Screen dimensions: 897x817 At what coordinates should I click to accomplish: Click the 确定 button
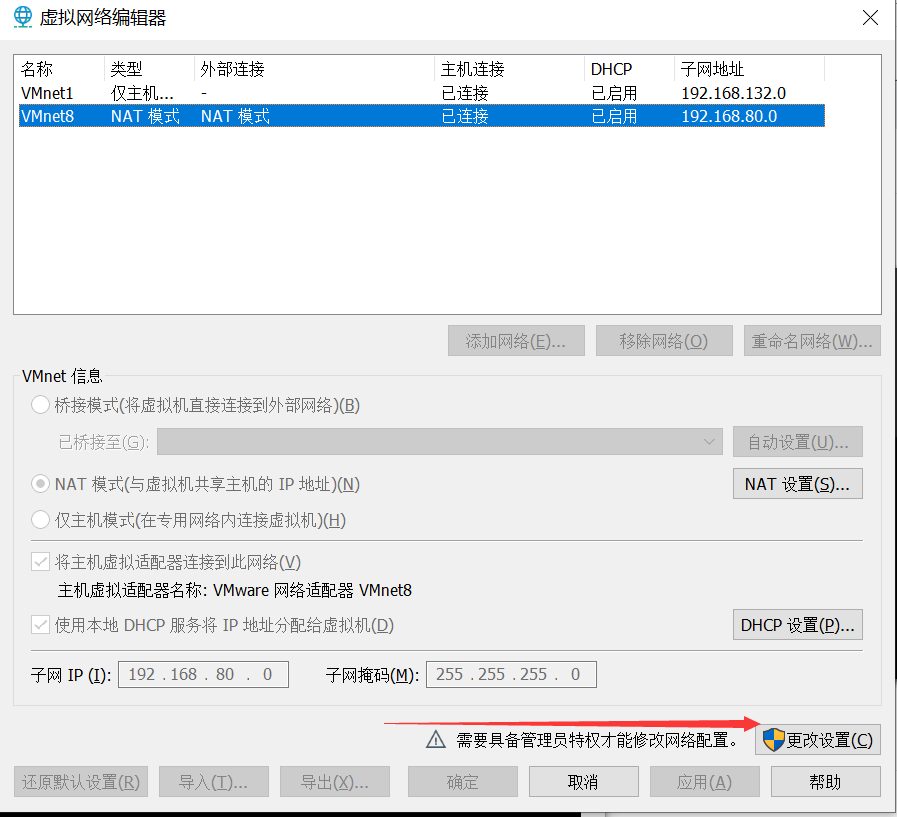462,782
